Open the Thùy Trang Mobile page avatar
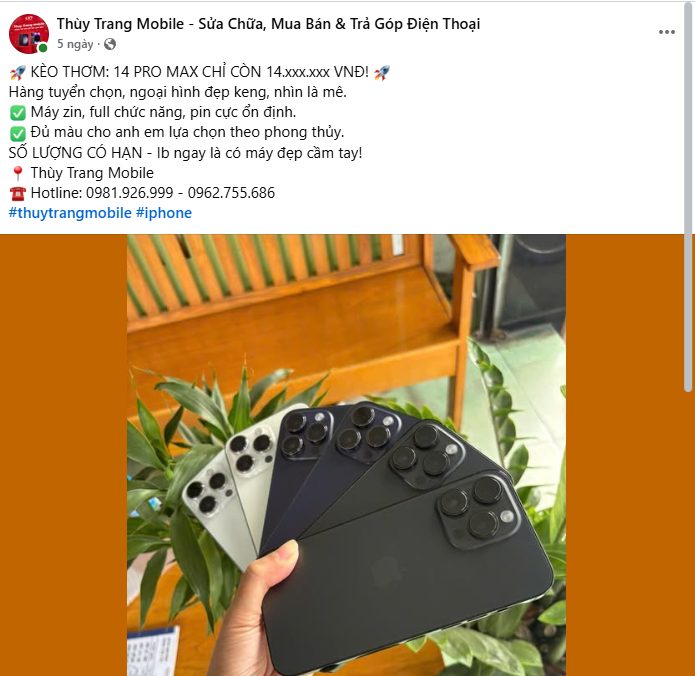 point(29,34)
